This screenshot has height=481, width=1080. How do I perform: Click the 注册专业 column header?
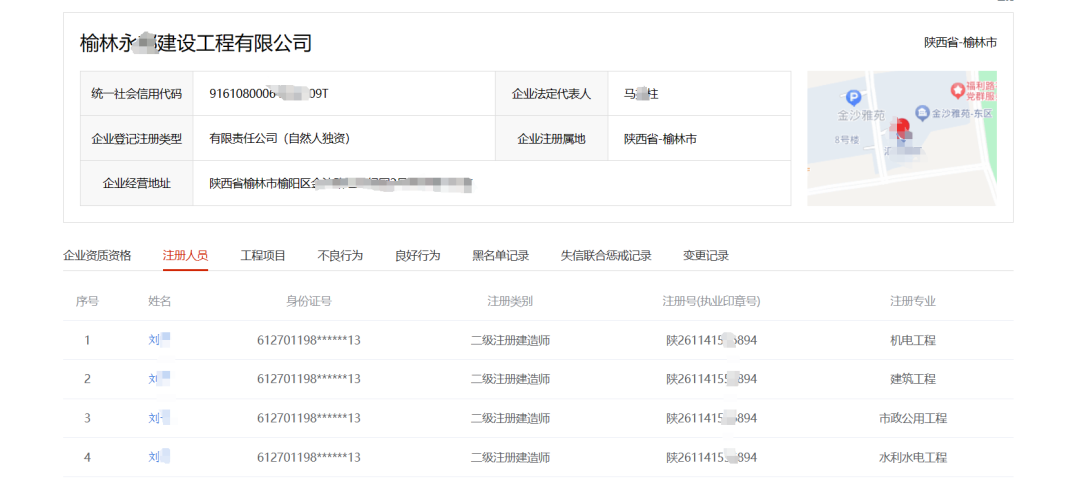(x=912, y=301)
